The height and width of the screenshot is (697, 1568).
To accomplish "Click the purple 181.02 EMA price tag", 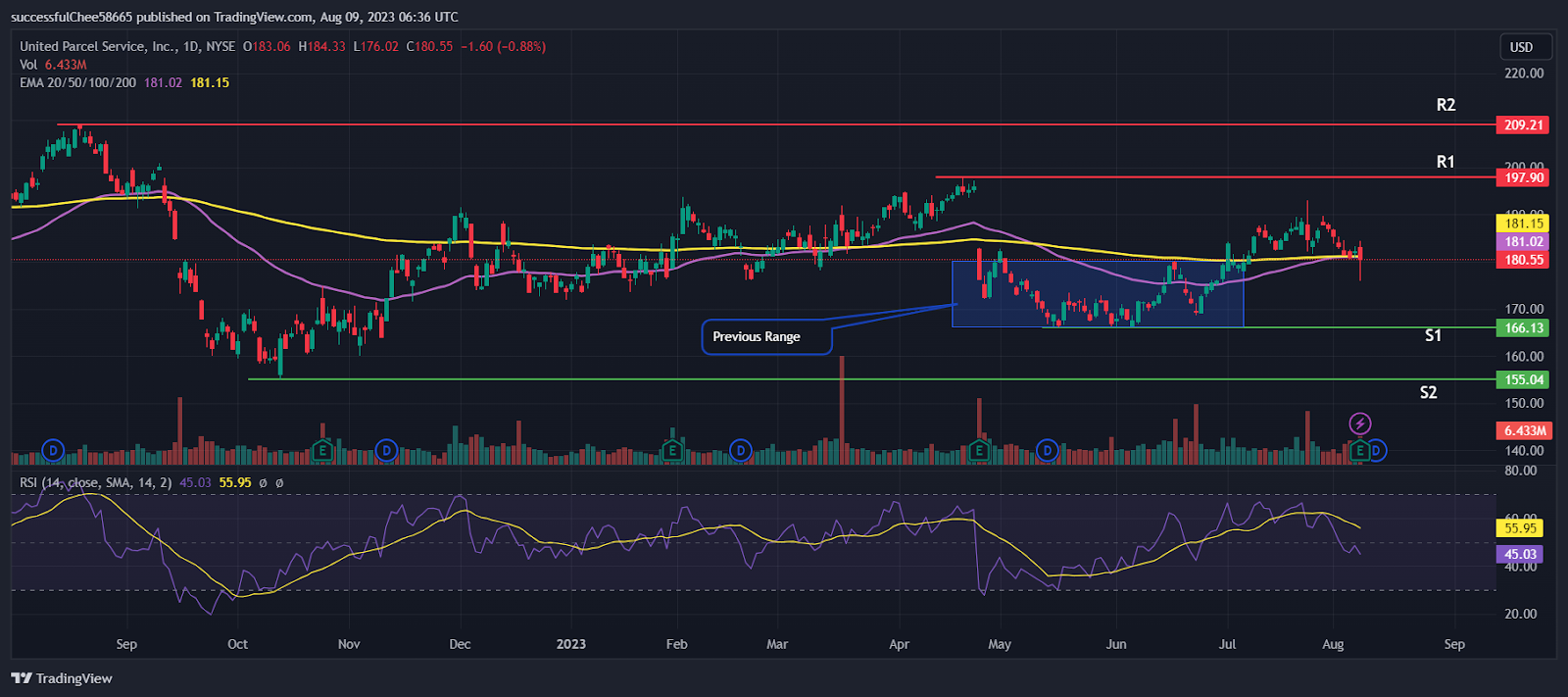I will 1524,241.
